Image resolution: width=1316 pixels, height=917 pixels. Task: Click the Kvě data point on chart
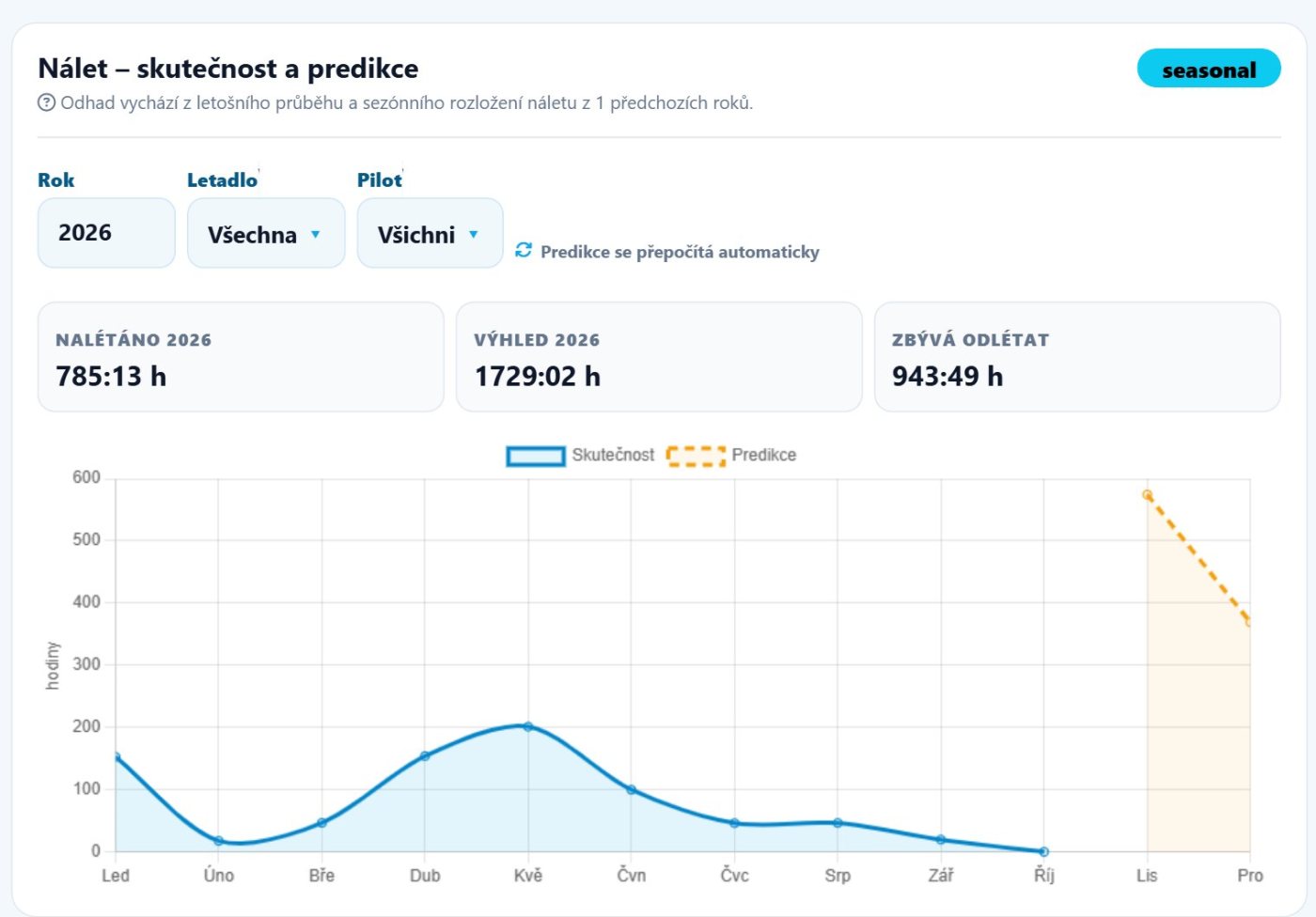coord(528,726)
